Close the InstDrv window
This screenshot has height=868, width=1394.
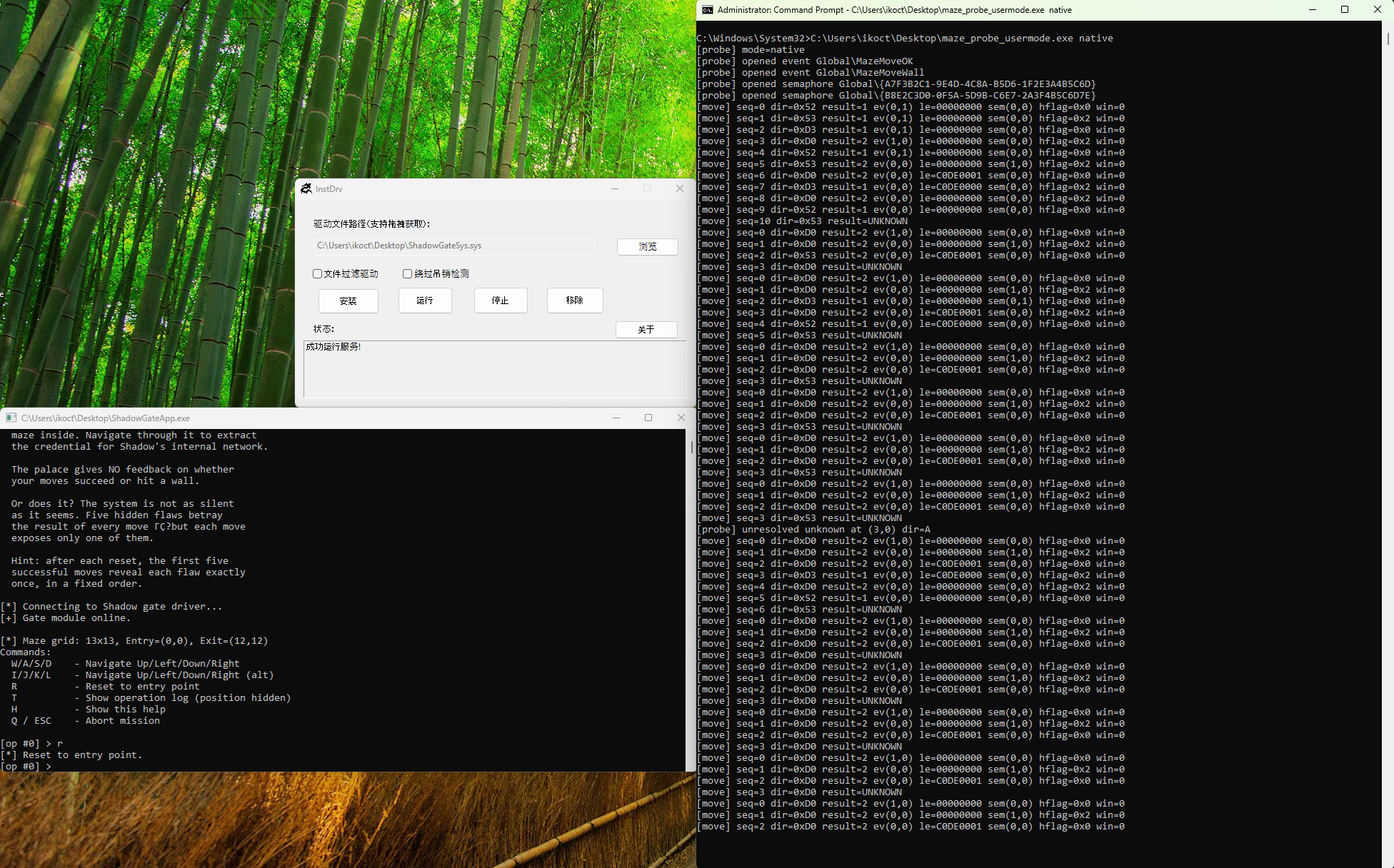(x=680, y=188)
